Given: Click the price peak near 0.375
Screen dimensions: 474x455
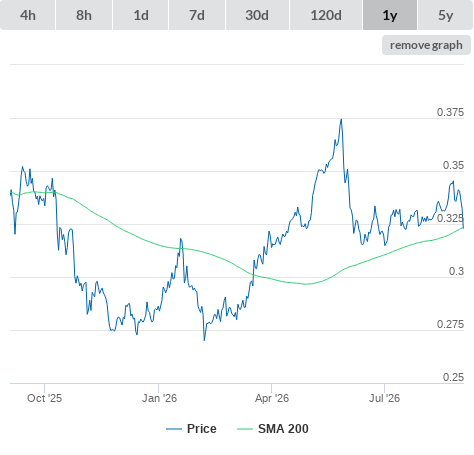Looking at the screenshot, I should tap(341, 119).
